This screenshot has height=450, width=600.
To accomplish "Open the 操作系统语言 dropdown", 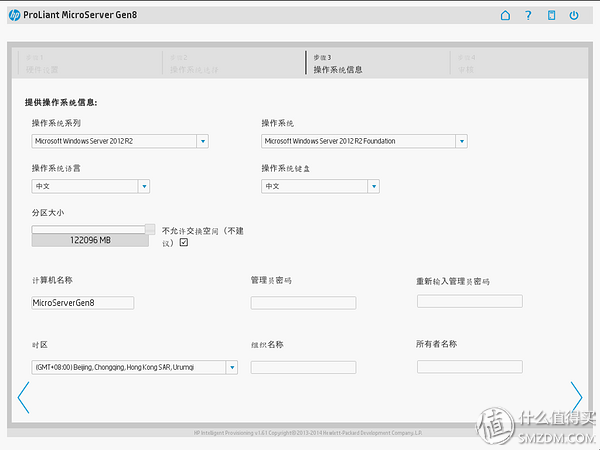I will pyautogui.click(x=90, y=186).
